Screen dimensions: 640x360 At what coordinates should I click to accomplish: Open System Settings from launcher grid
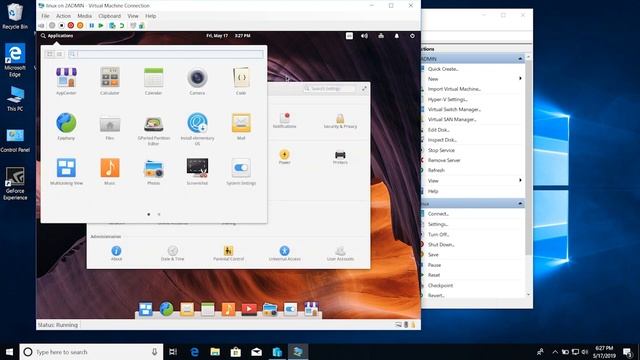pyautogui.click(x=241, y=172)
